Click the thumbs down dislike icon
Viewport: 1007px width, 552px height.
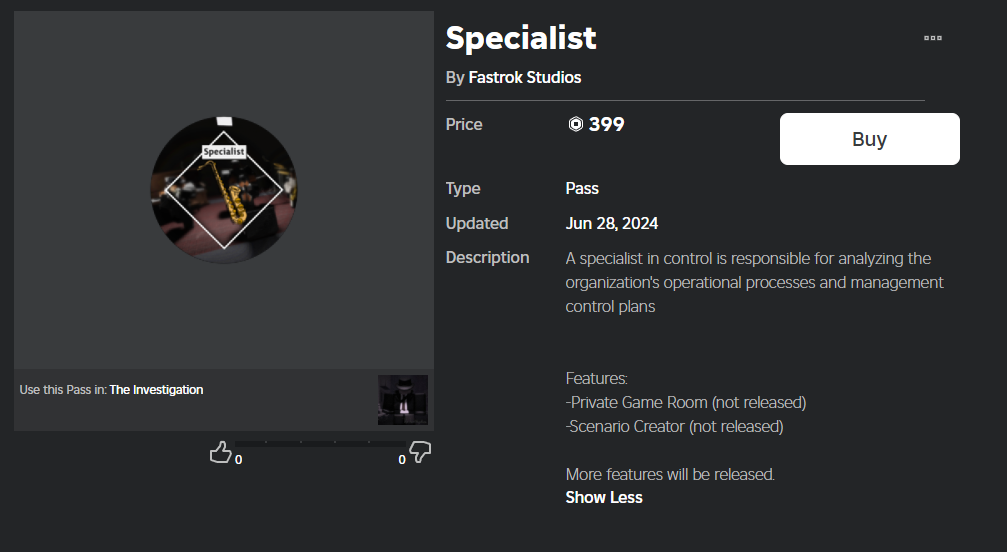[x=421, y=453]
